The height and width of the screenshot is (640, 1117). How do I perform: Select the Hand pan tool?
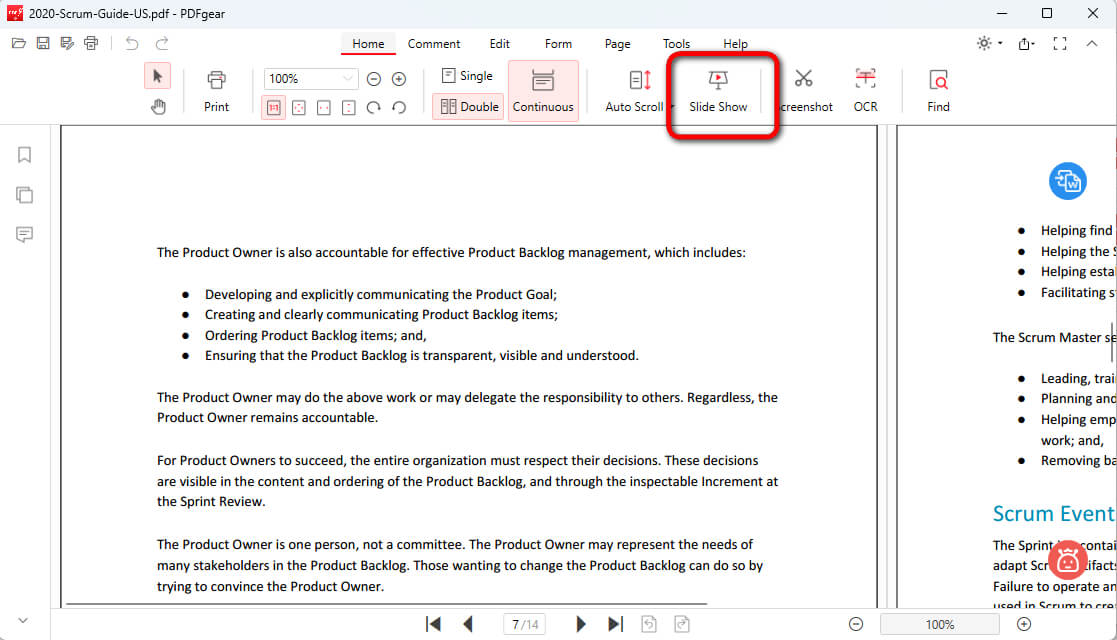pyautogui.click(x=158, y=107)
